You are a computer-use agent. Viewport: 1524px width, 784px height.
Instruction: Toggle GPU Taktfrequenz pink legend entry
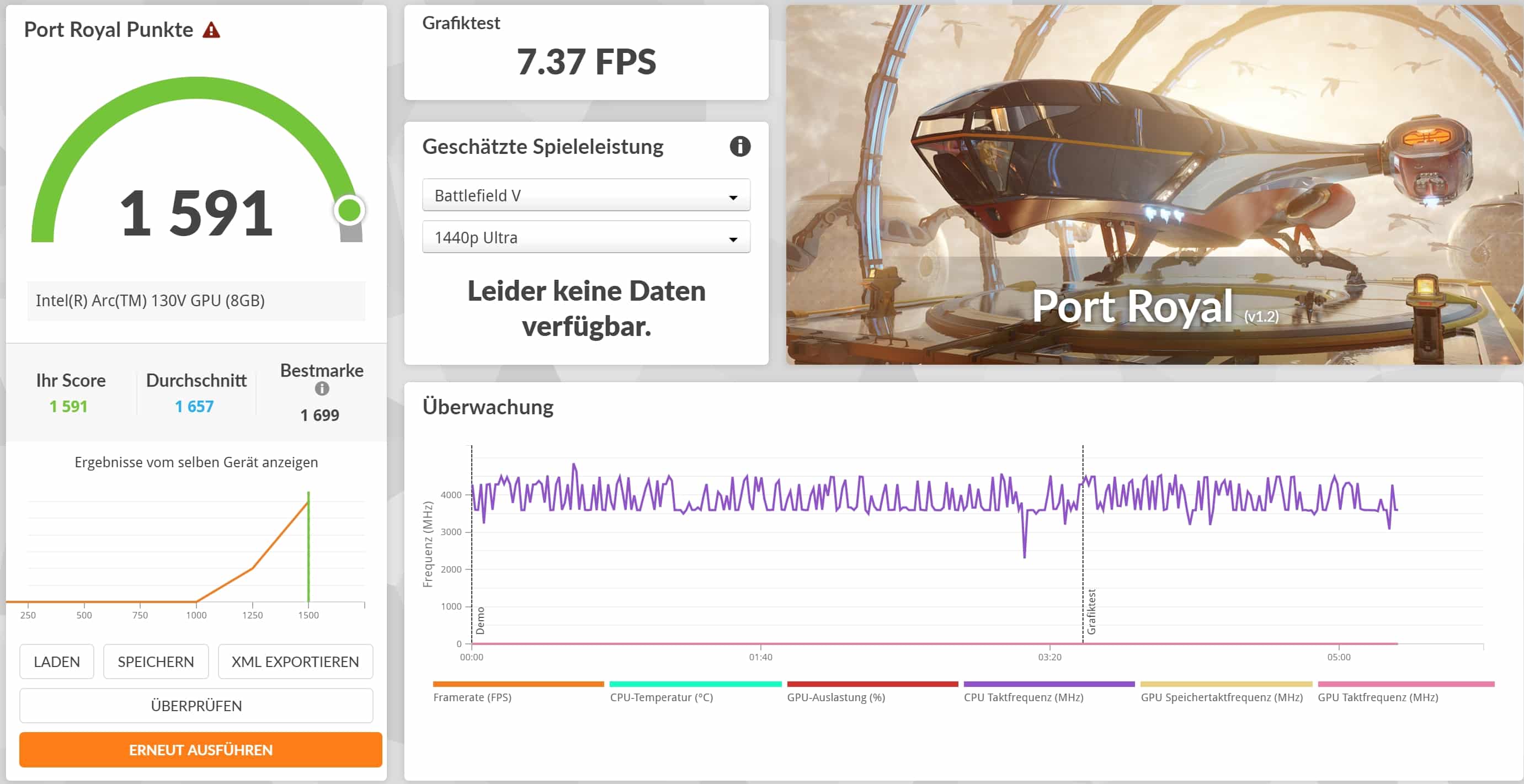click(1377, 697)
